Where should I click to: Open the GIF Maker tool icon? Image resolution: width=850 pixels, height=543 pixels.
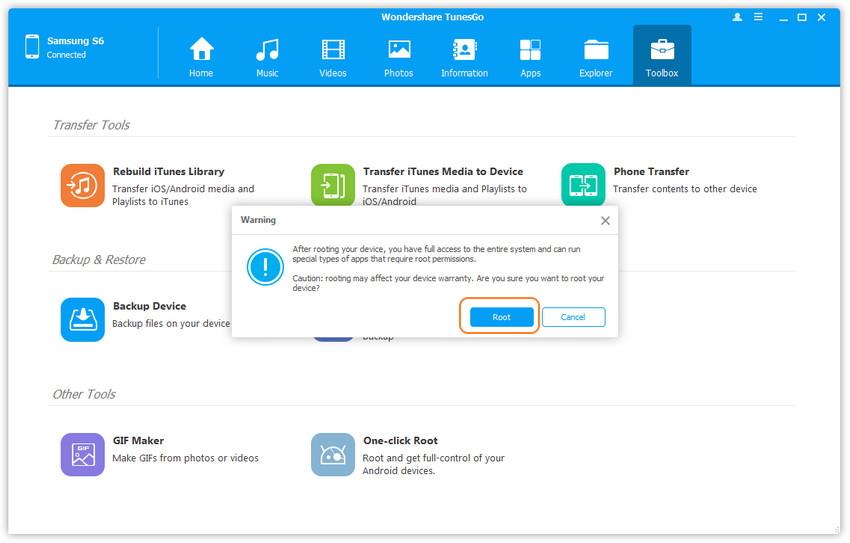click(82, 454)
